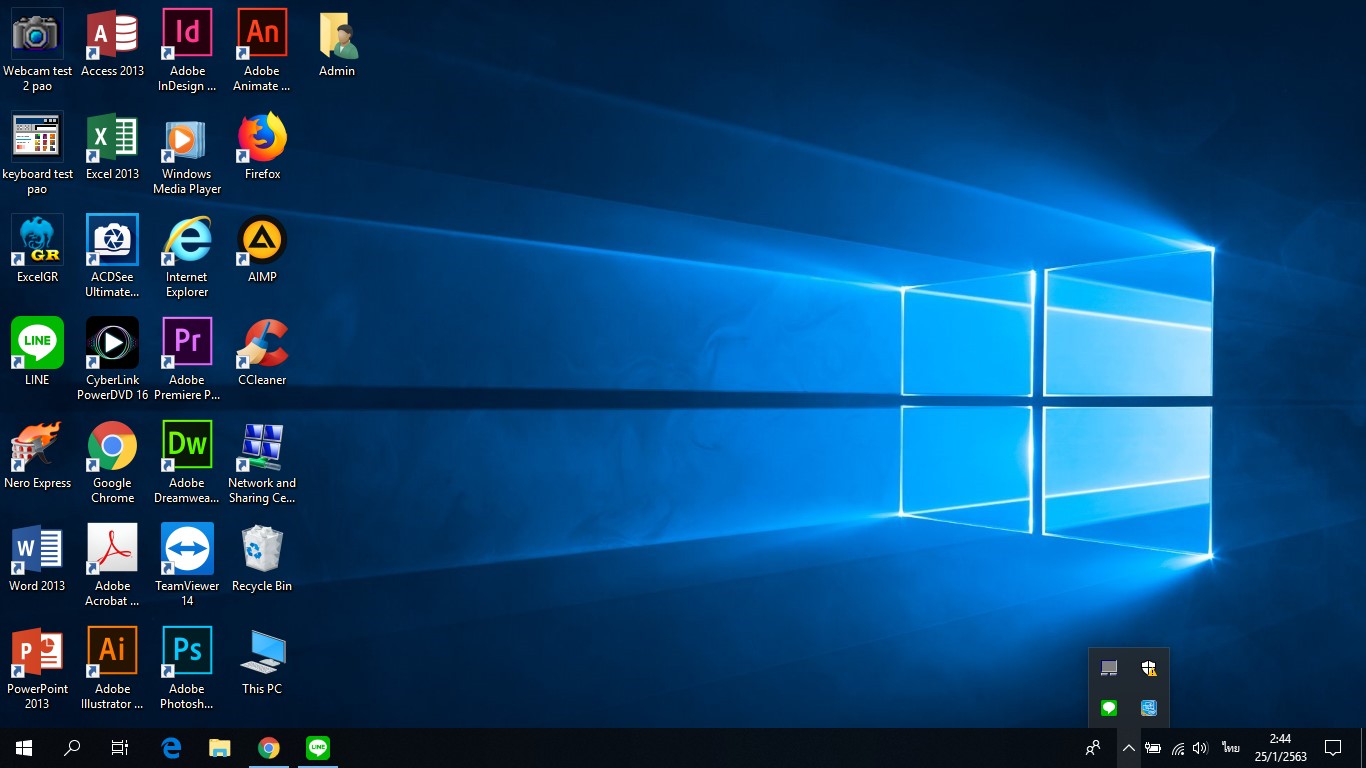Select the Word 2013 desktop shortcut

[x=37, y=559]
